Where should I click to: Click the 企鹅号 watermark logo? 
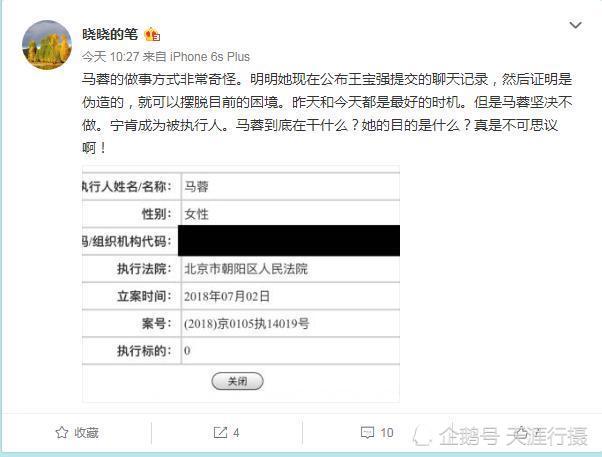click(422, 436)
